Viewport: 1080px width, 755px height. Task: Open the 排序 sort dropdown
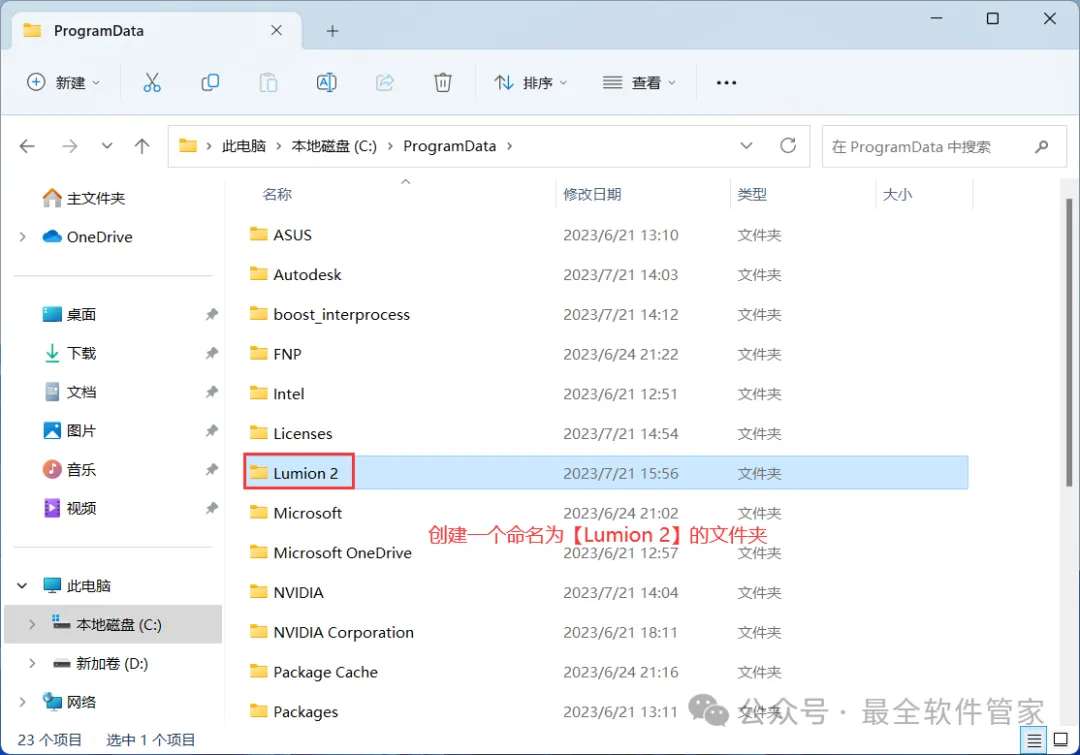[x=530, y=83]
